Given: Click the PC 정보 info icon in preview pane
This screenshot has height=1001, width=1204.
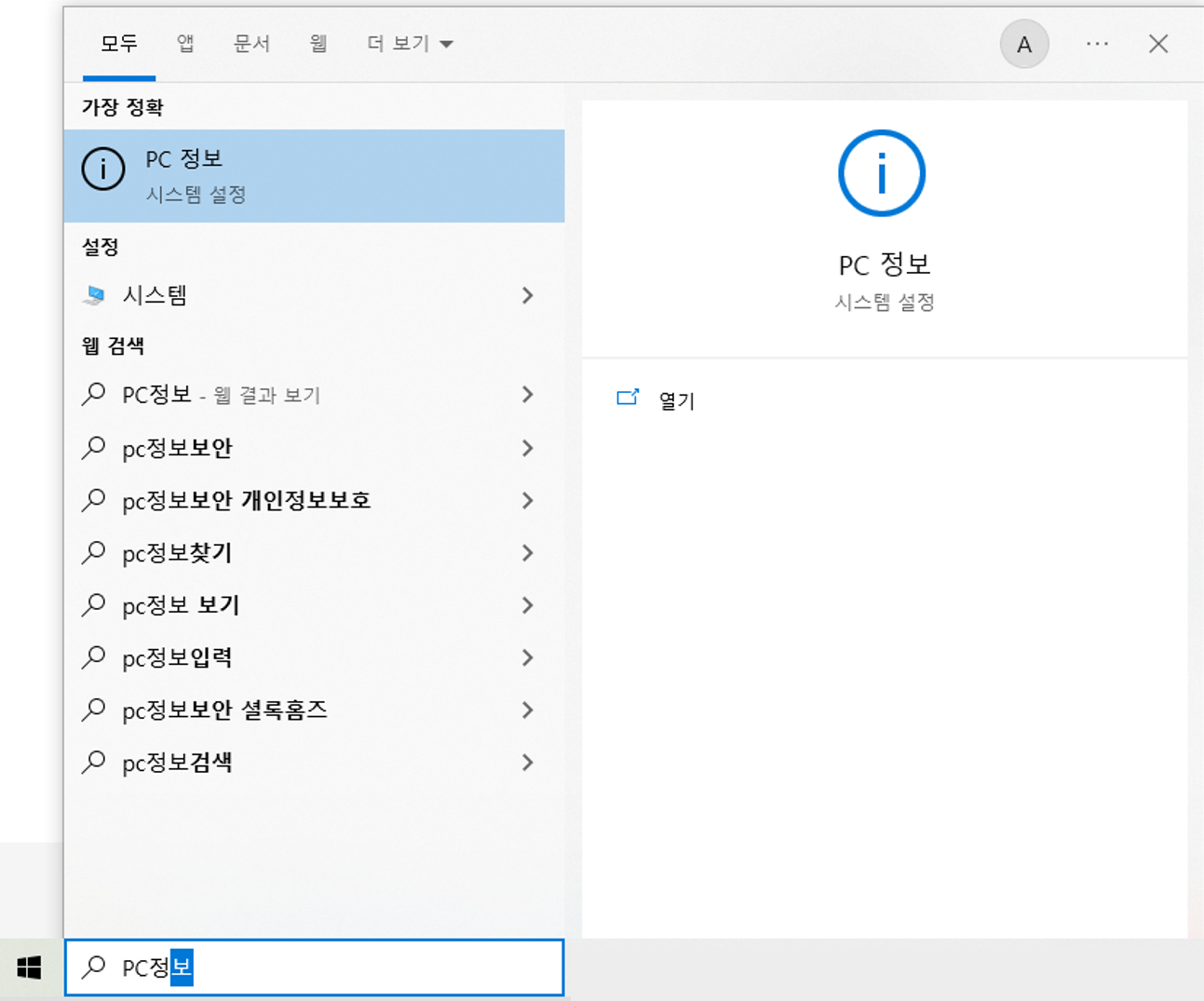Looking at the screenshot, I should 881,173.
